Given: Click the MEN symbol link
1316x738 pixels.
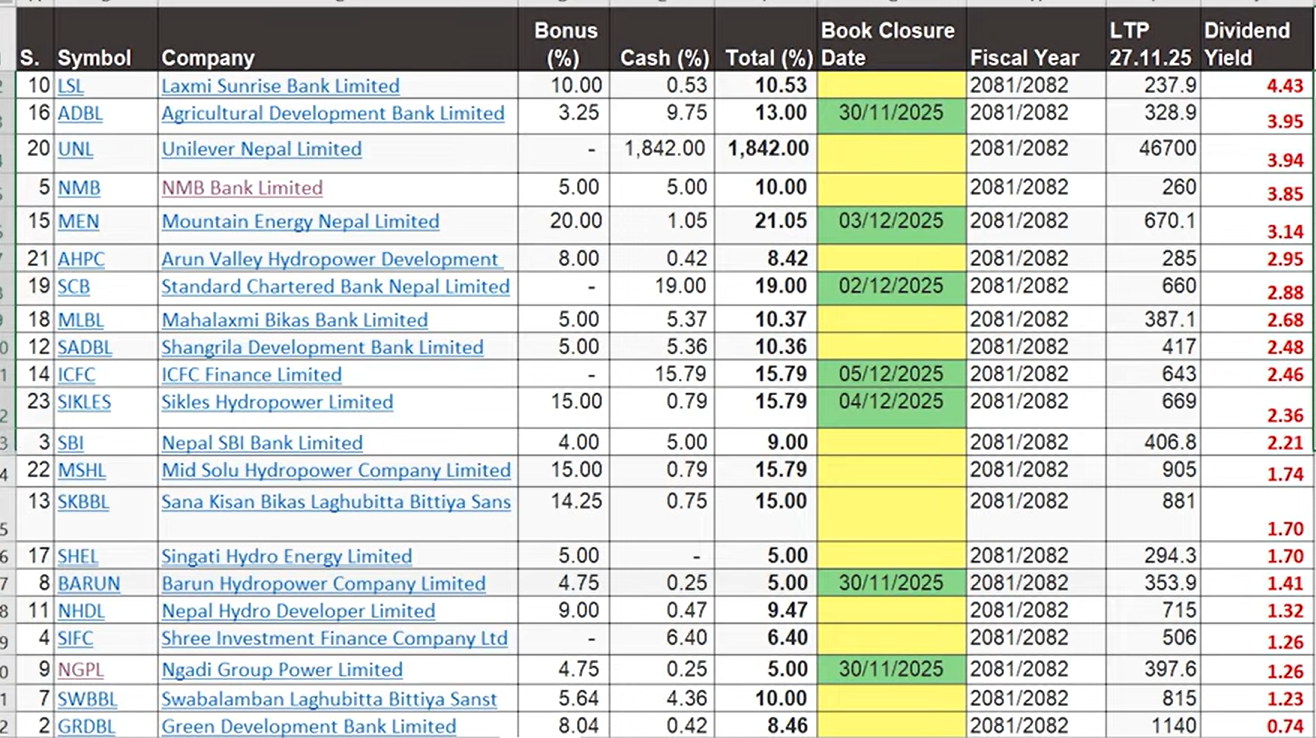Looking at the screenshot, I should coord(78,221).
